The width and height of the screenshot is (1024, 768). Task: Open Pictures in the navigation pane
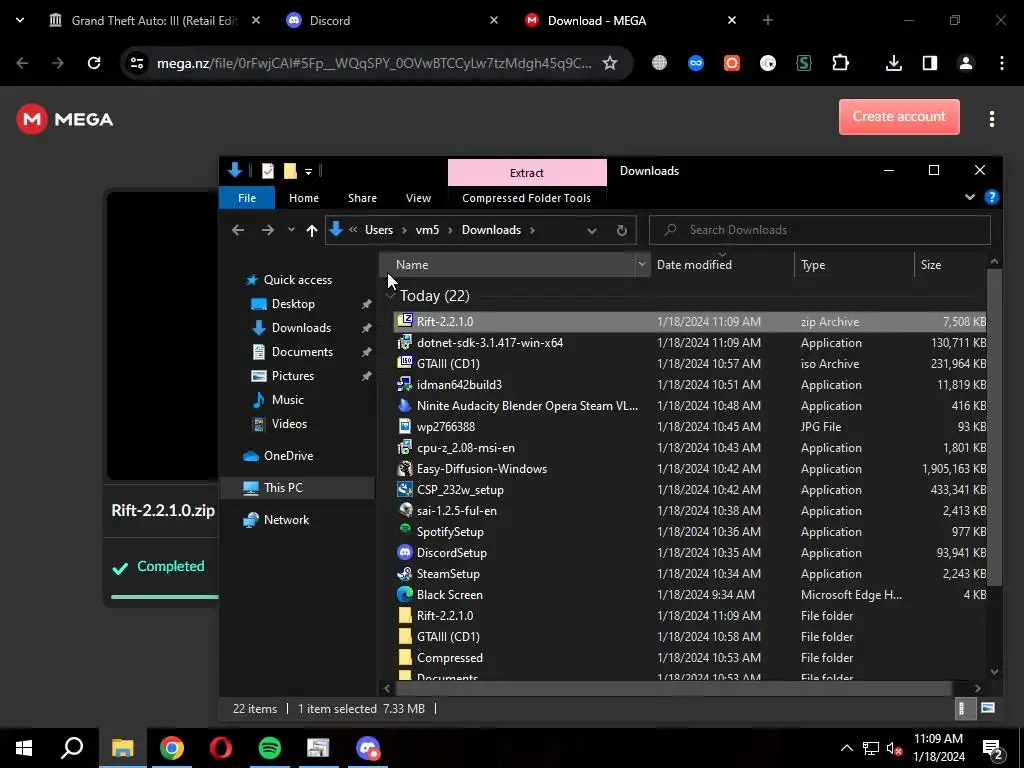292,376
